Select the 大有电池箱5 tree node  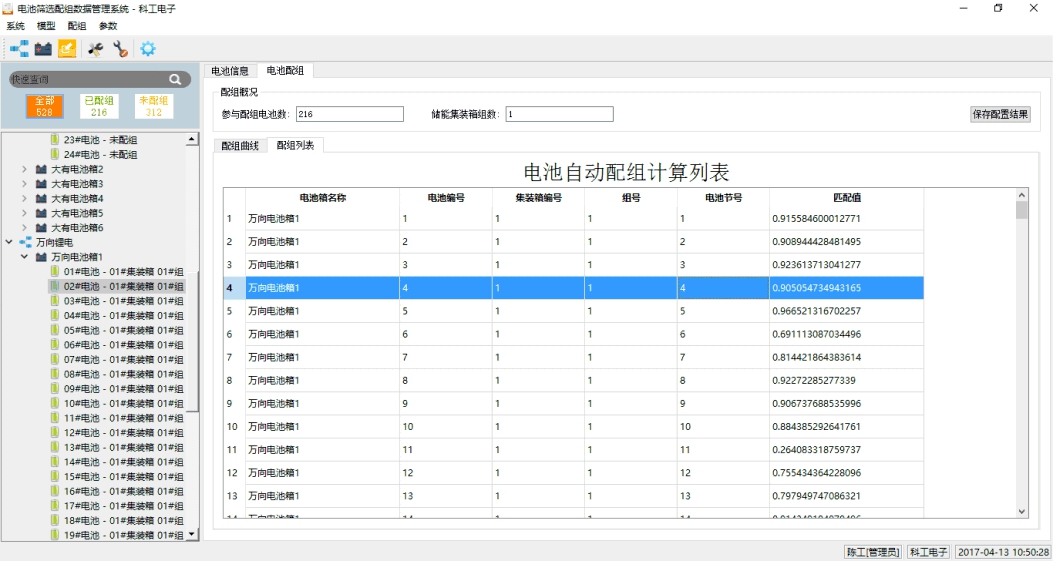77,213
